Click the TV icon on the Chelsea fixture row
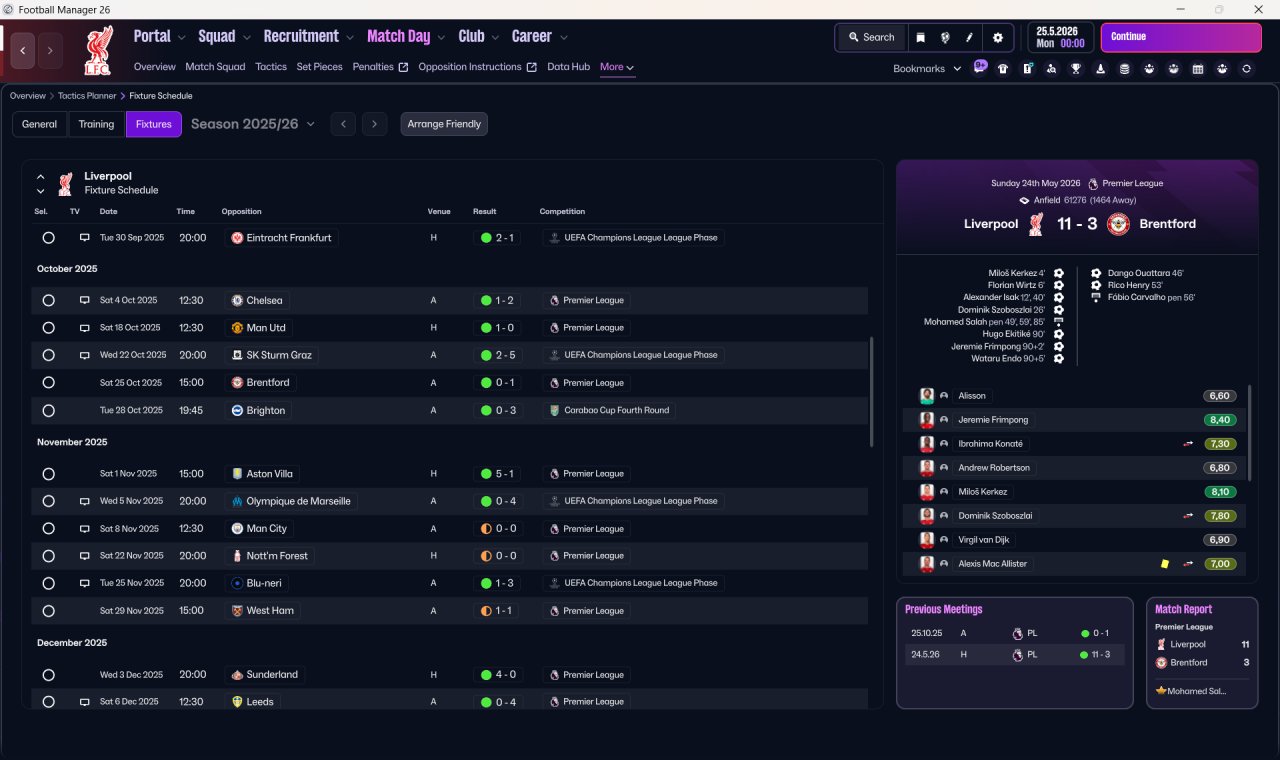Viewport: 1280px width, 760px height. click(x=85, y=300)
